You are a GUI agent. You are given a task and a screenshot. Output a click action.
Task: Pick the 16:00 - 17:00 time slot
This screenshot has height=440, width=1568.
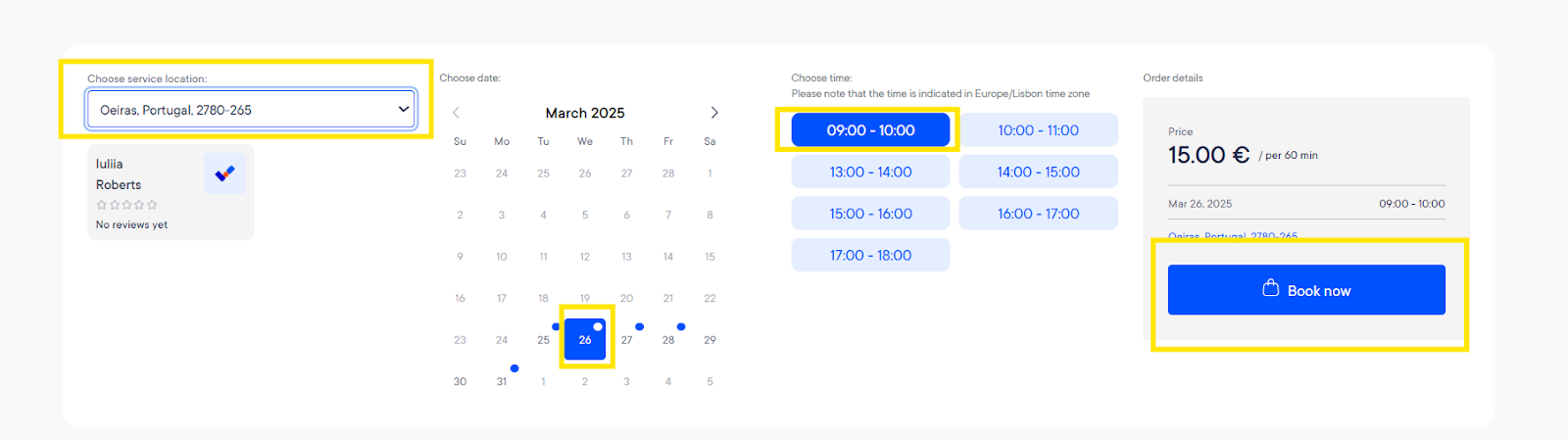tap(1038, 214)
